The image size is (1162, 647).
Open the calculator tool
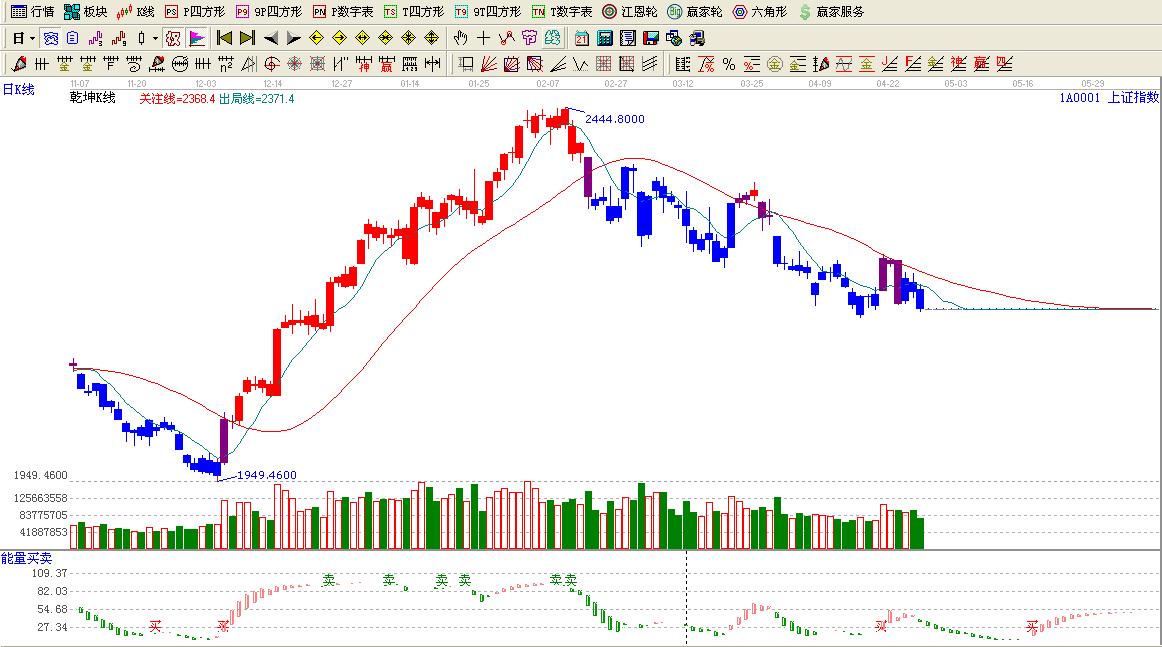[604, 38]
